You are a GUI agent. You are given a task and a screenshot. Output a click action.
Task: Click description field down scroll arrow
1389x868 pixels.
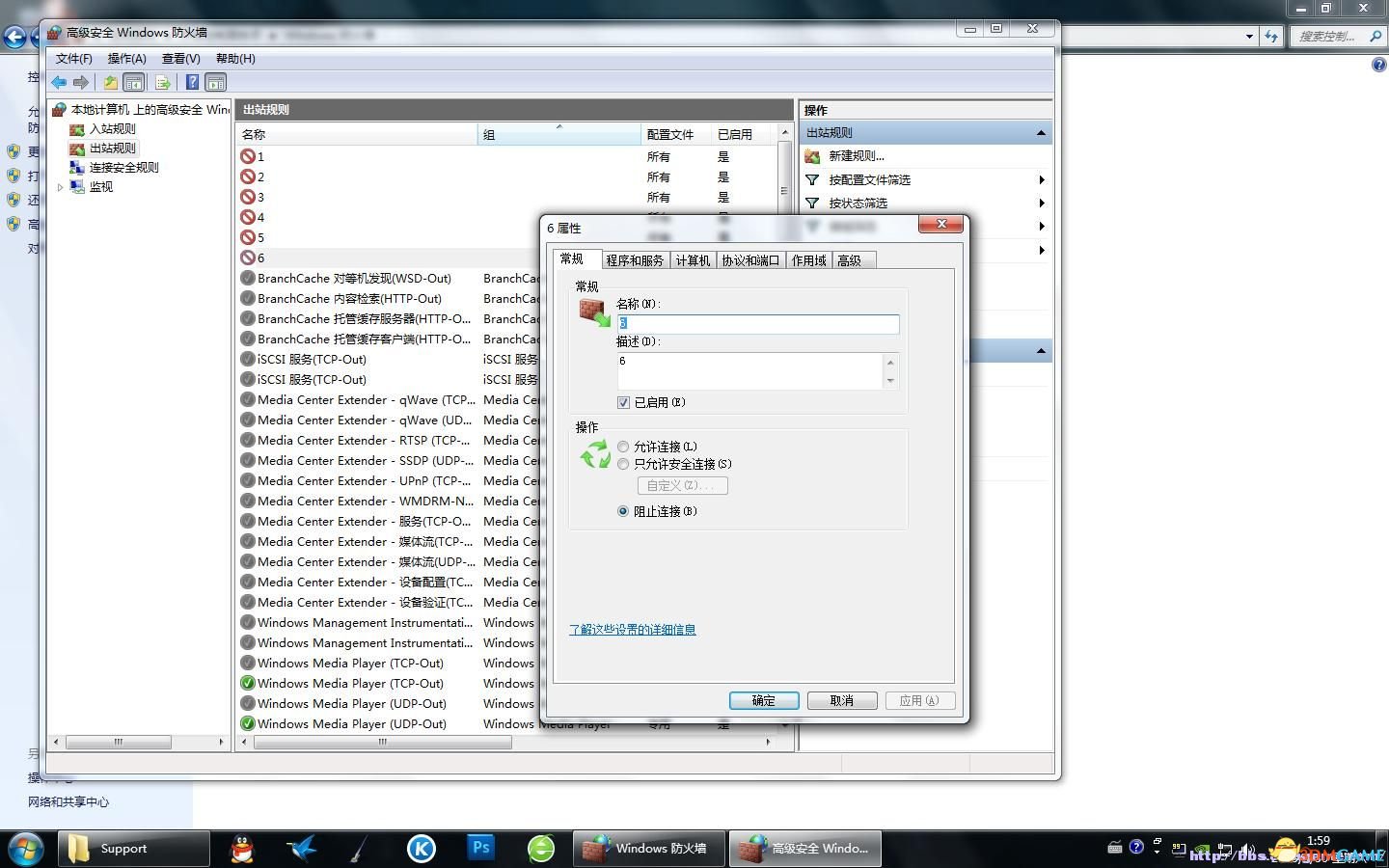tap(890, 381)
